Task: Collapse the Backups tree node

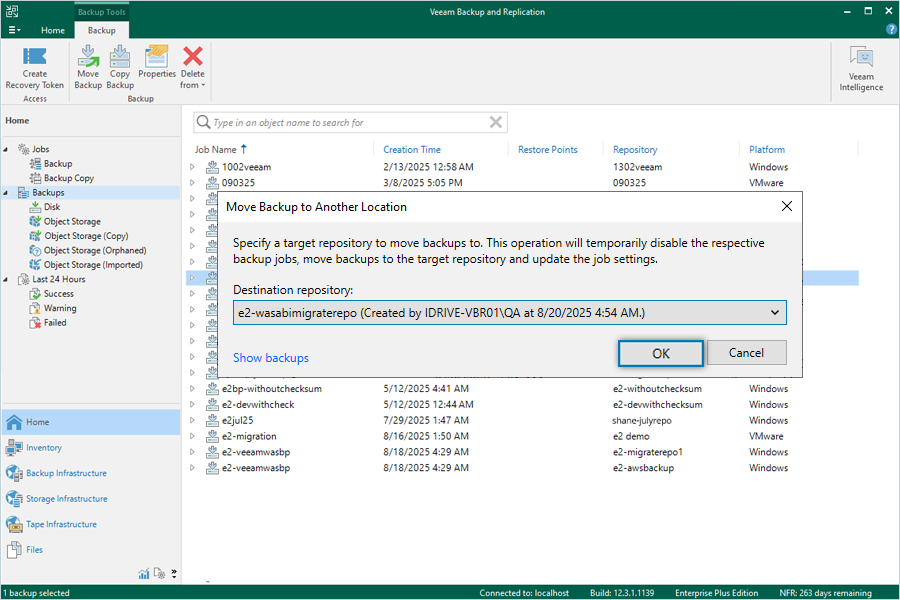Action: coord(6,193)
